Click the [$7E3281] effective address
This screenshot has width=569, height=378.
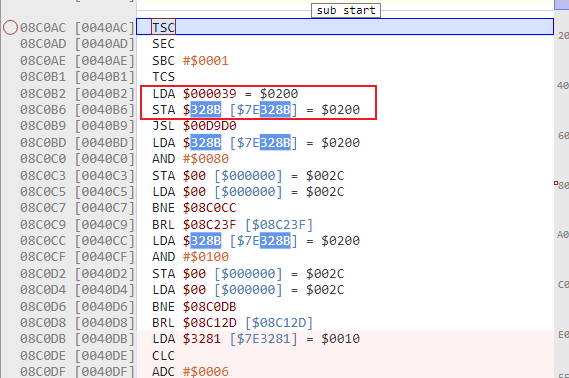(x=263, y=339)
